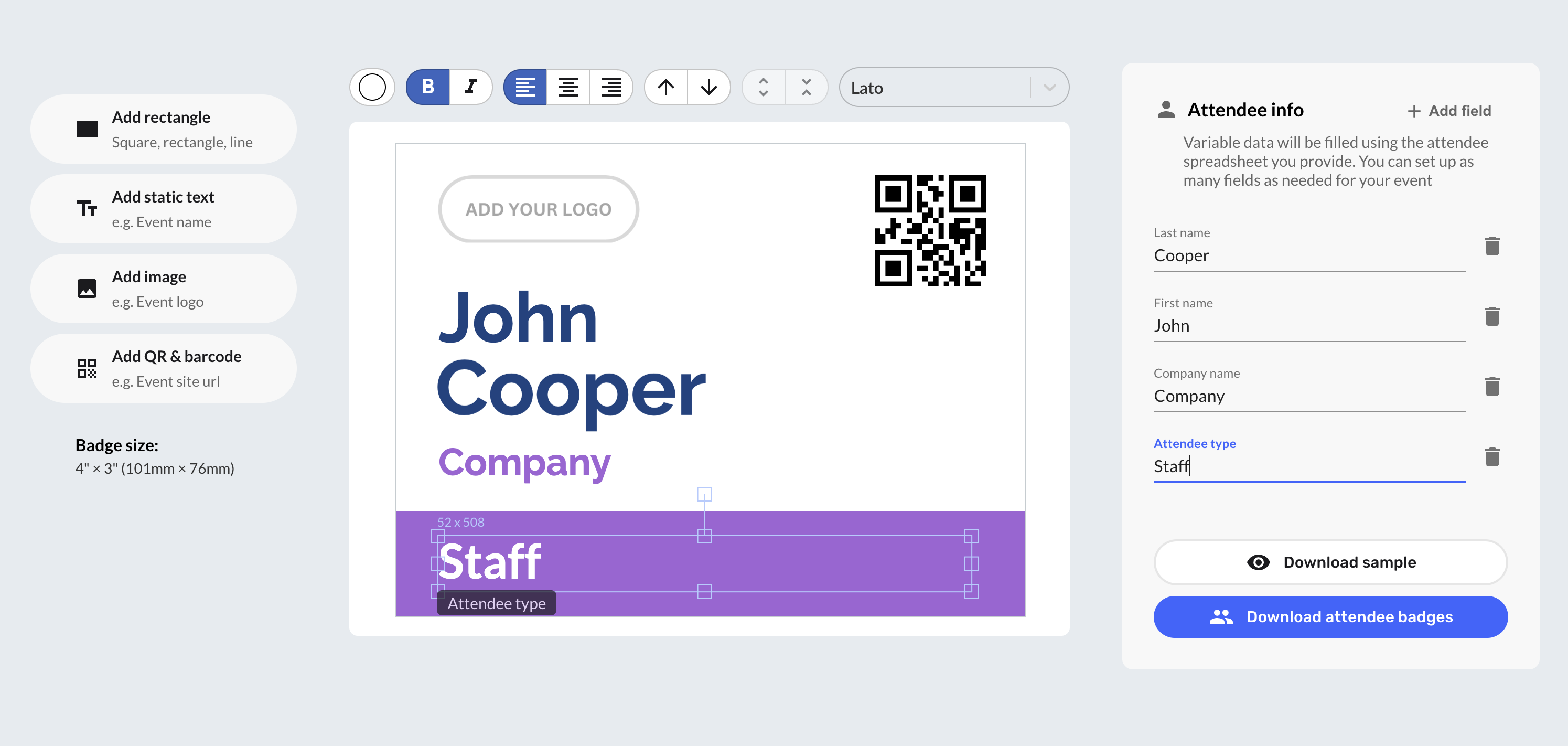Move selected element up a layer
The width and height of the screenshot is (1568, 746).
pyautogui.click(x=666, y=87)
